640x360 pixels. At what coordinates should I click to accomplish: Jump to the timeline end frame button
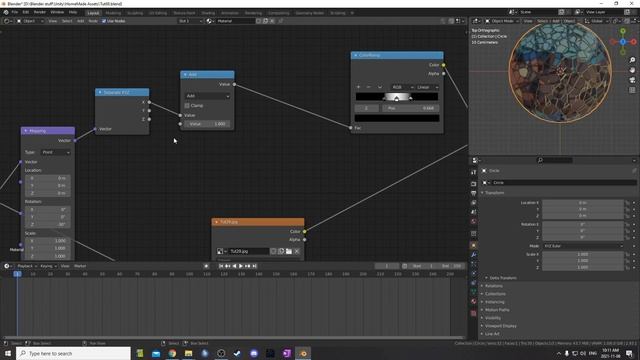point(254,266)
